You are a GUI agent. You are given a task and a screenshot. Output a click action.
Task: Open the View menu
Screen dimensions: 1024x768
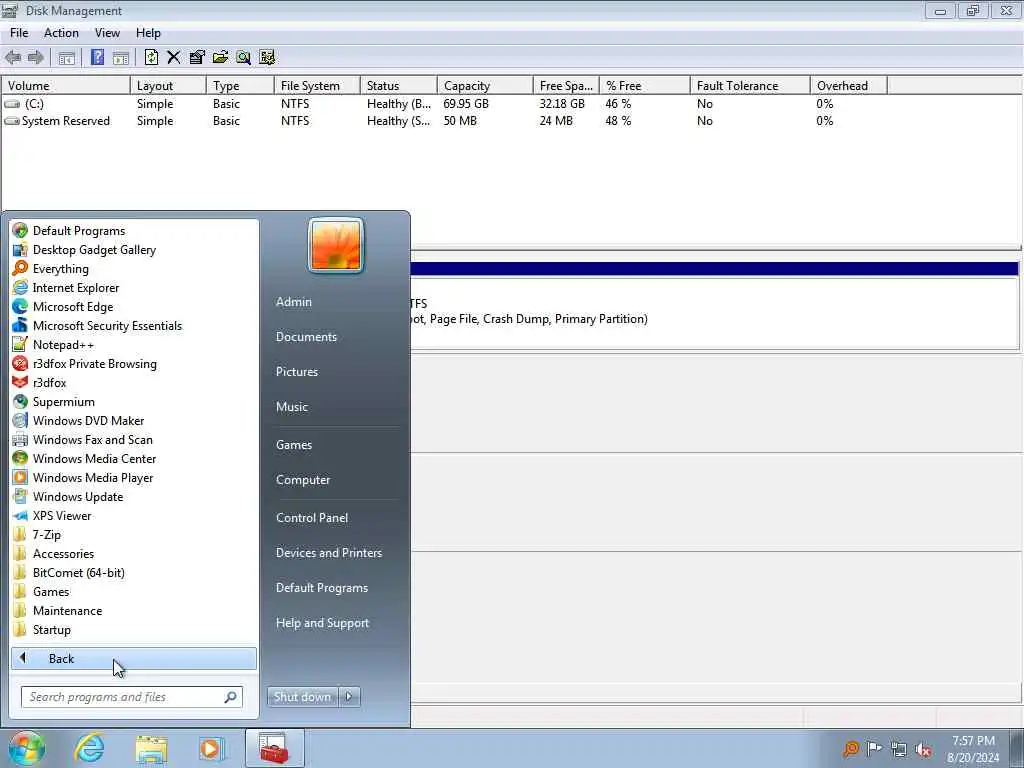pyautogui.click(x=107, y=33)
